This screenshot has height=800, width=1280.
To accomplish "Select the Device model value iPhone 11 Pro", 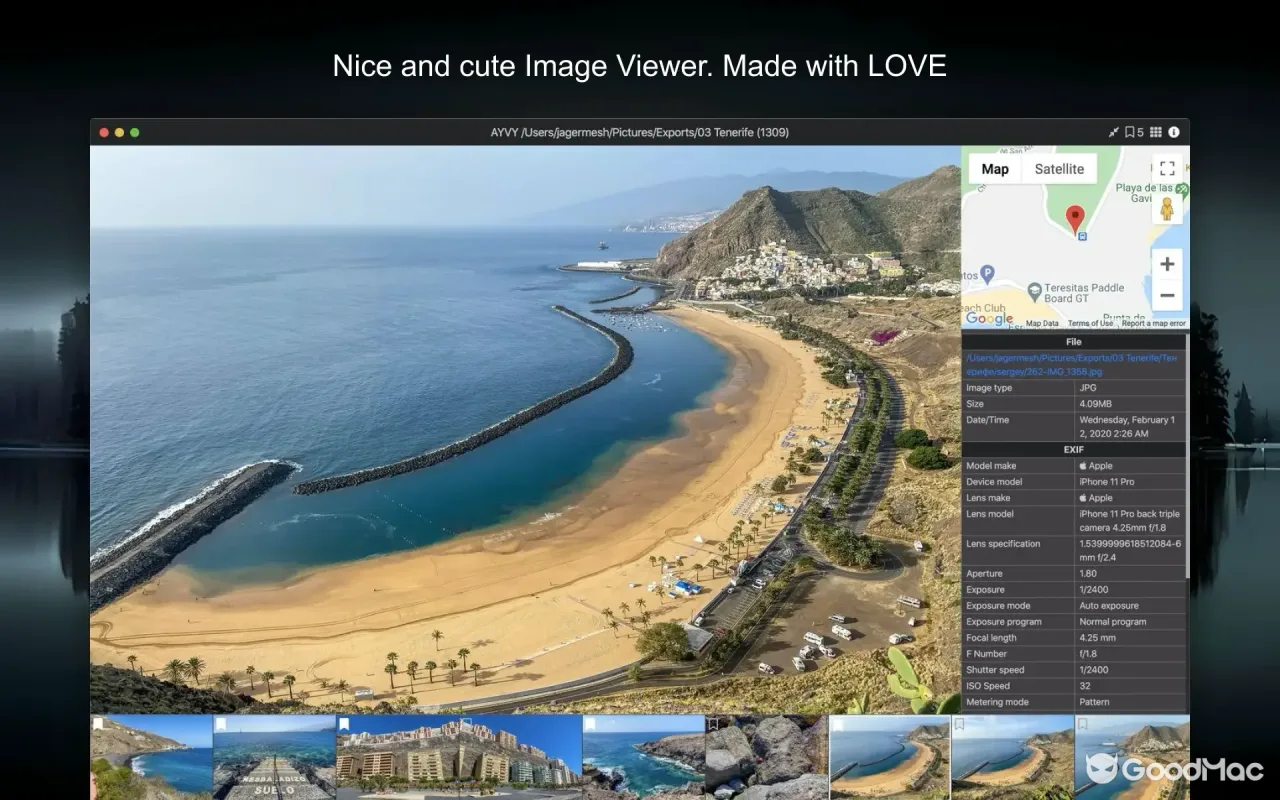I will pos(1106,482).
